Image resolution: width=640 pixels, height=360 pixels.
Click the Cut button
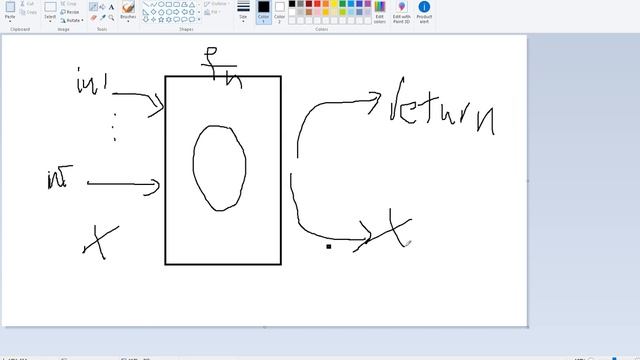click(x=27, y=4)
